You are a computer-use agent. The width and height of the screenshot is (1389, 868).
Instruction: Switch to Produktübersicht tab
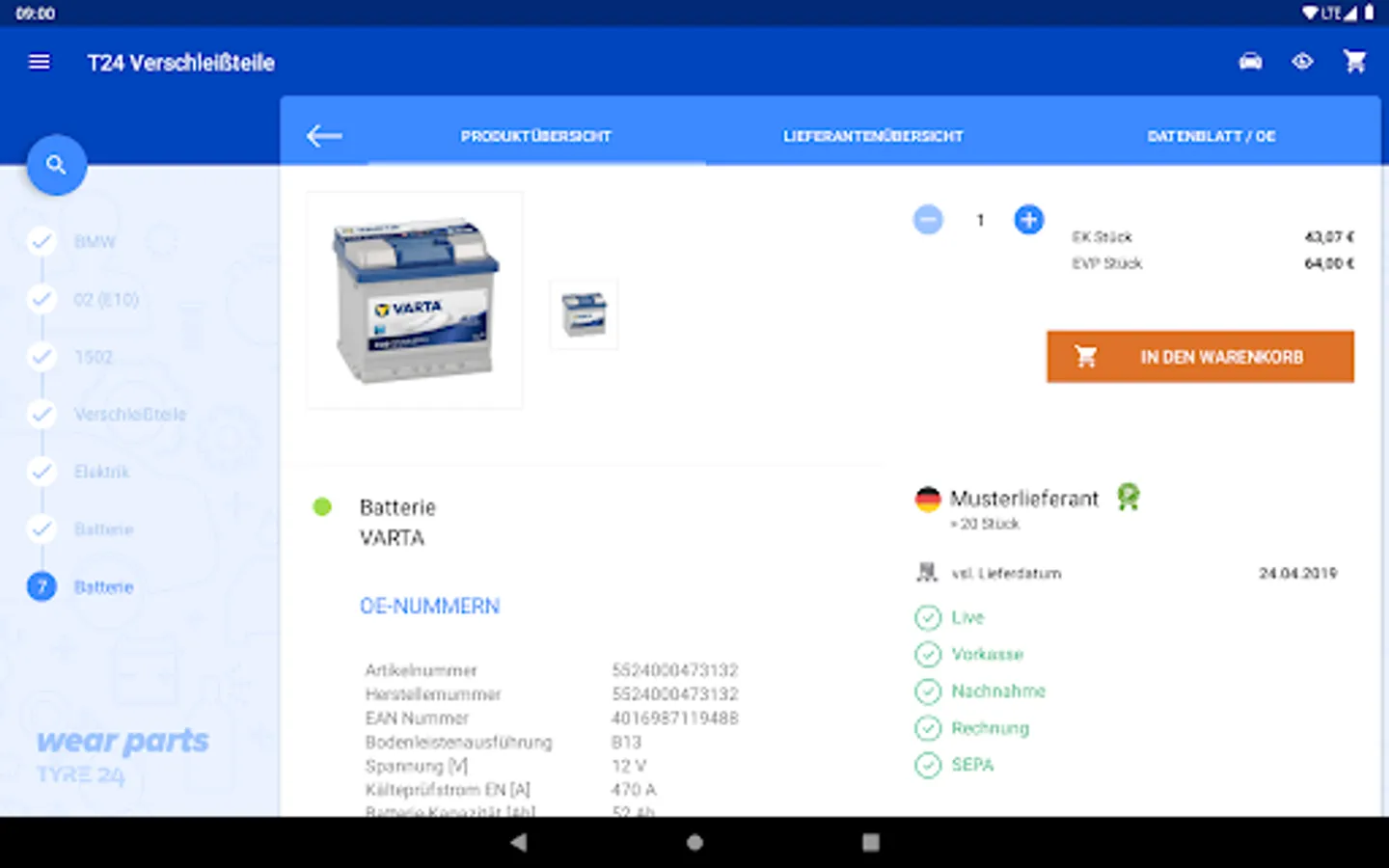click(536, 136)
